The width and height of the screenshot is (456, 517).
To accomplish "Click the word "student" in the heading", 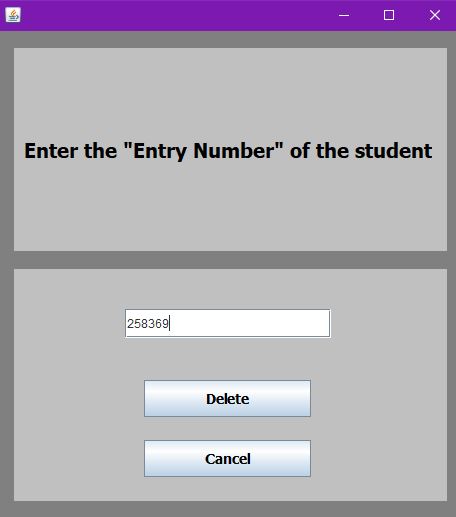I will click(393, 151).
